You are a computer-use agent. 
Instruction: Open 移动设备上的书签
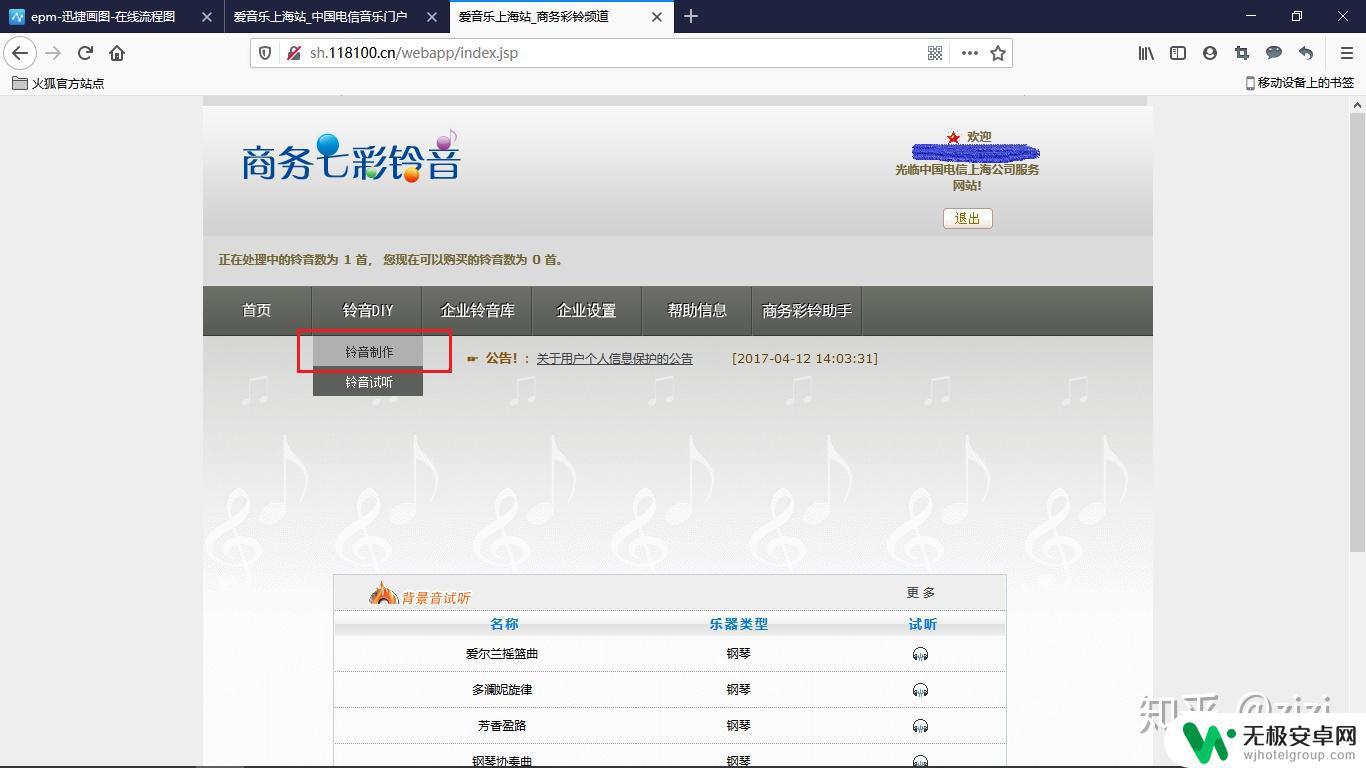click(x=1299, y=83)
